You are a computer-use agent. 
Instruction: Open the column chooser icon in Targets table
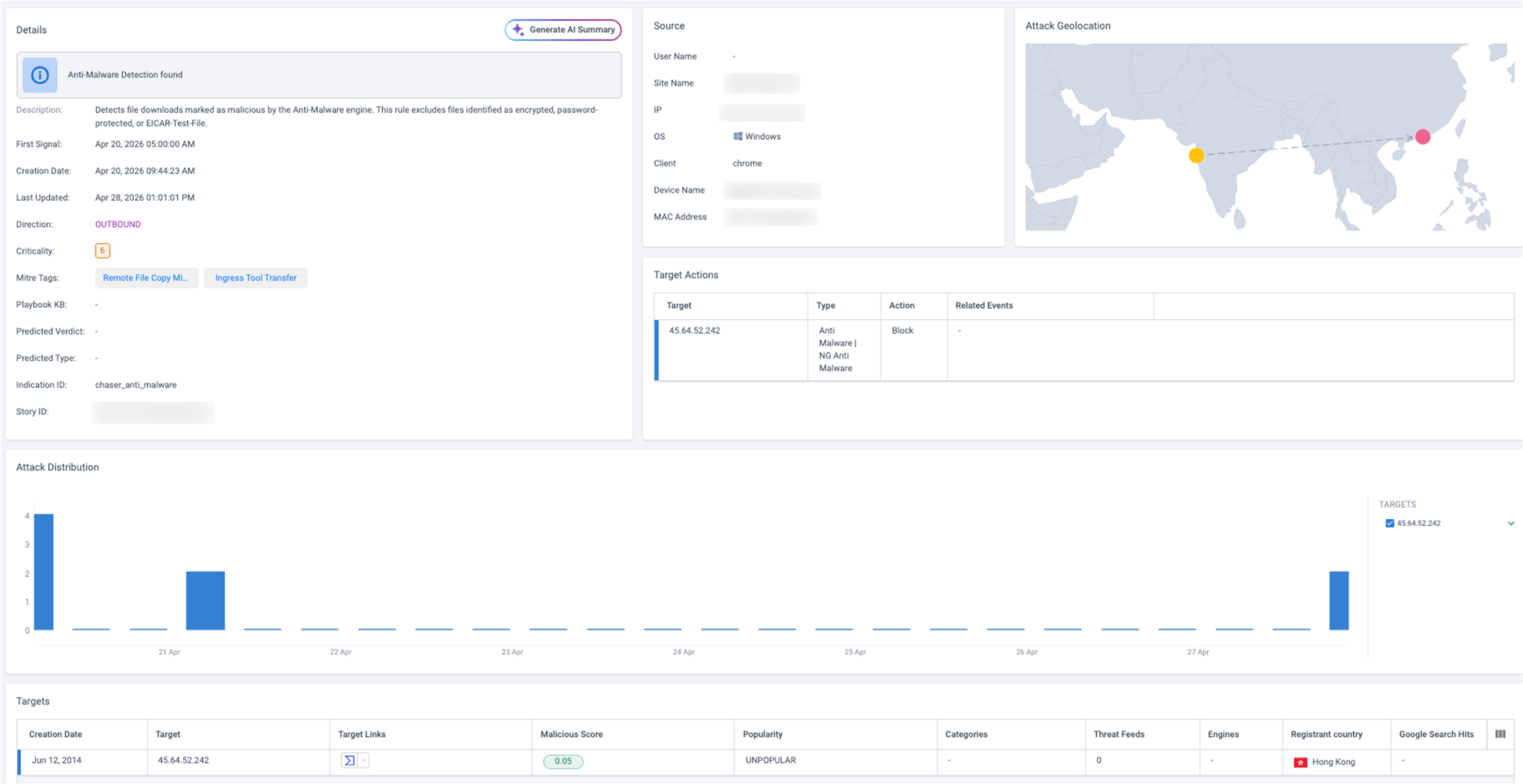1500,734
